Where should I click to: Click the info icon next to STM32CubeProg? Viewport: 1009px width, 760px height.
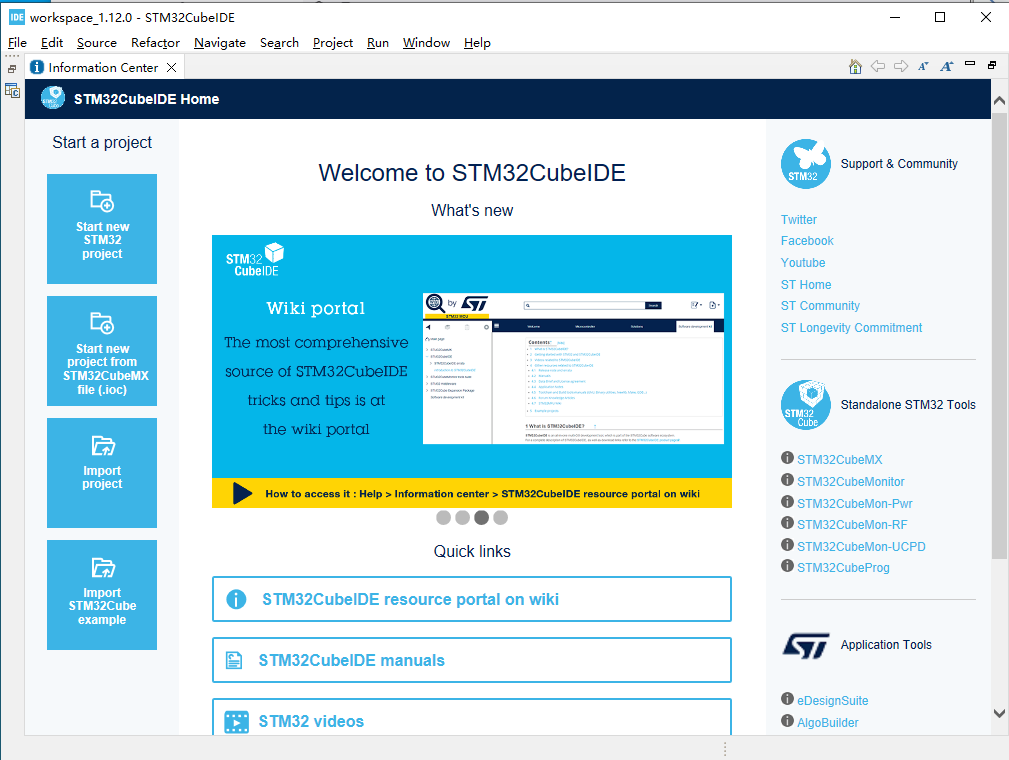click(787, 567)
